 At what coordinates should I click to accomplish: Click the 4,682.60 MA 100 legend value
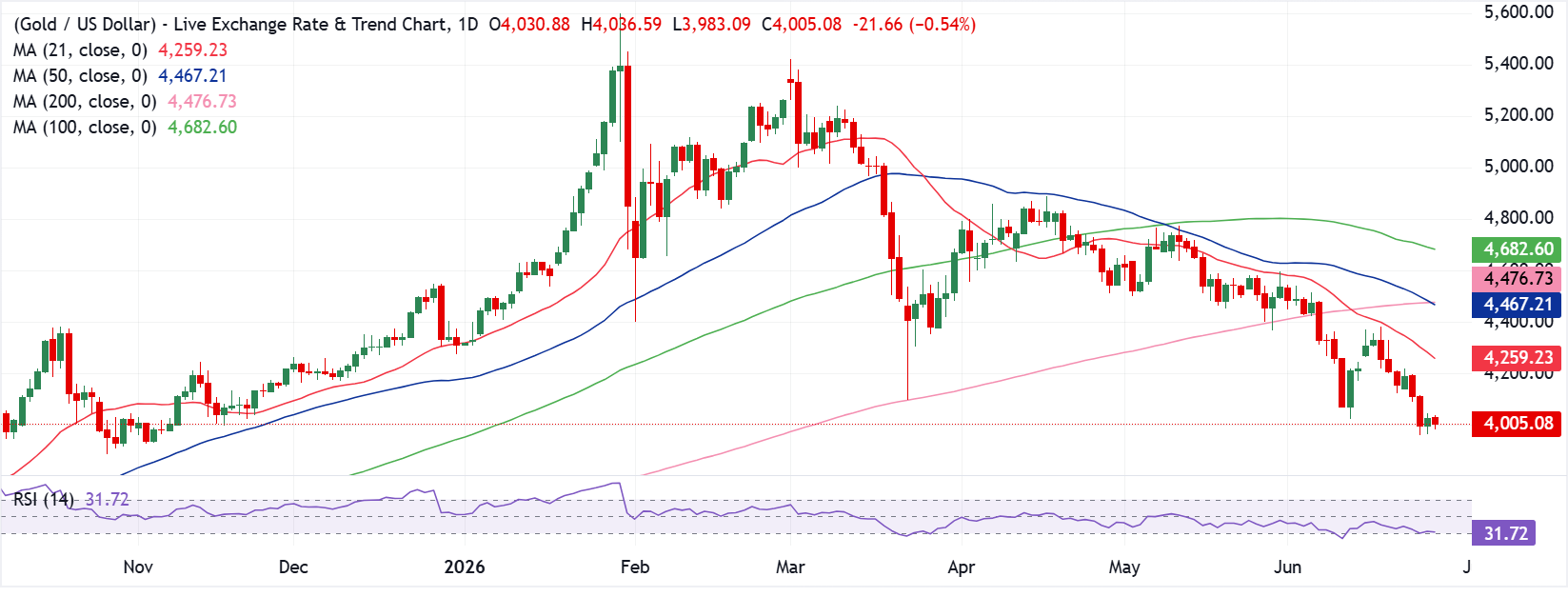[x=202, y=128]
